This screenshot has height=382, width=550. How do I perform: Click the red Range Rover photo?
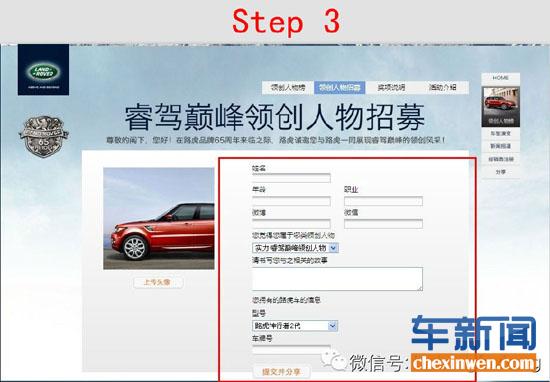coord(159,219)
